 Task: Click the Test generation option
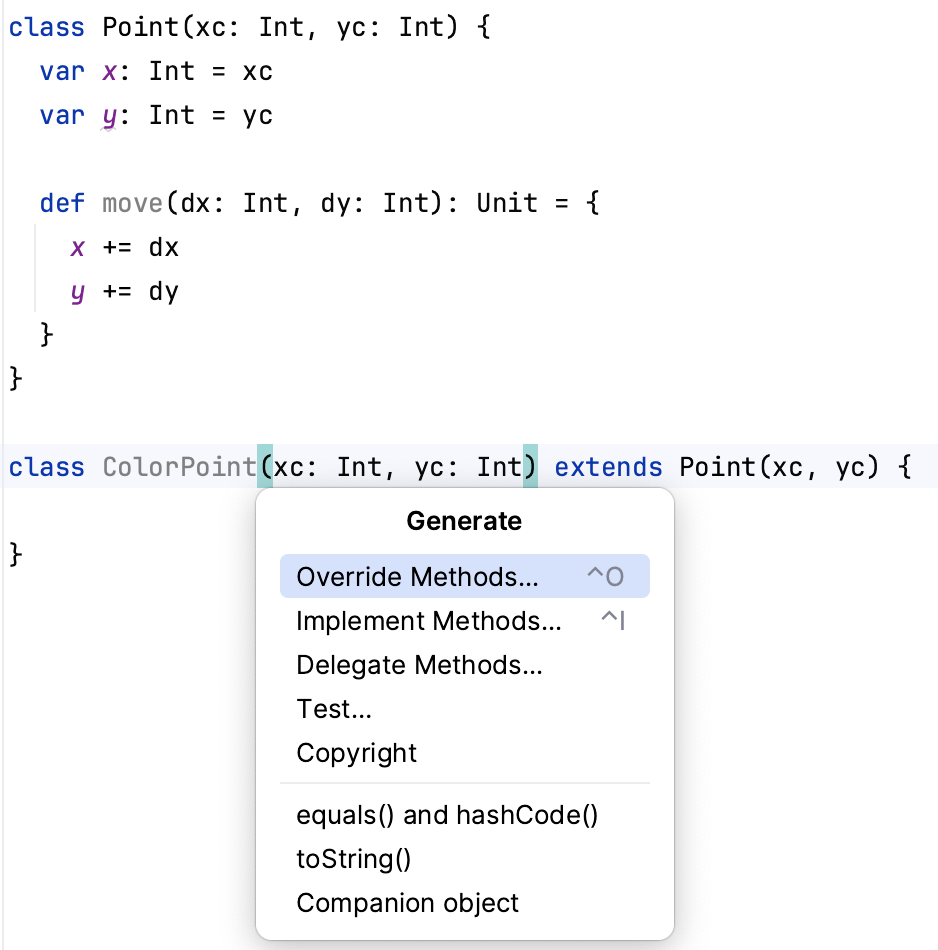(x=333, y=709)
